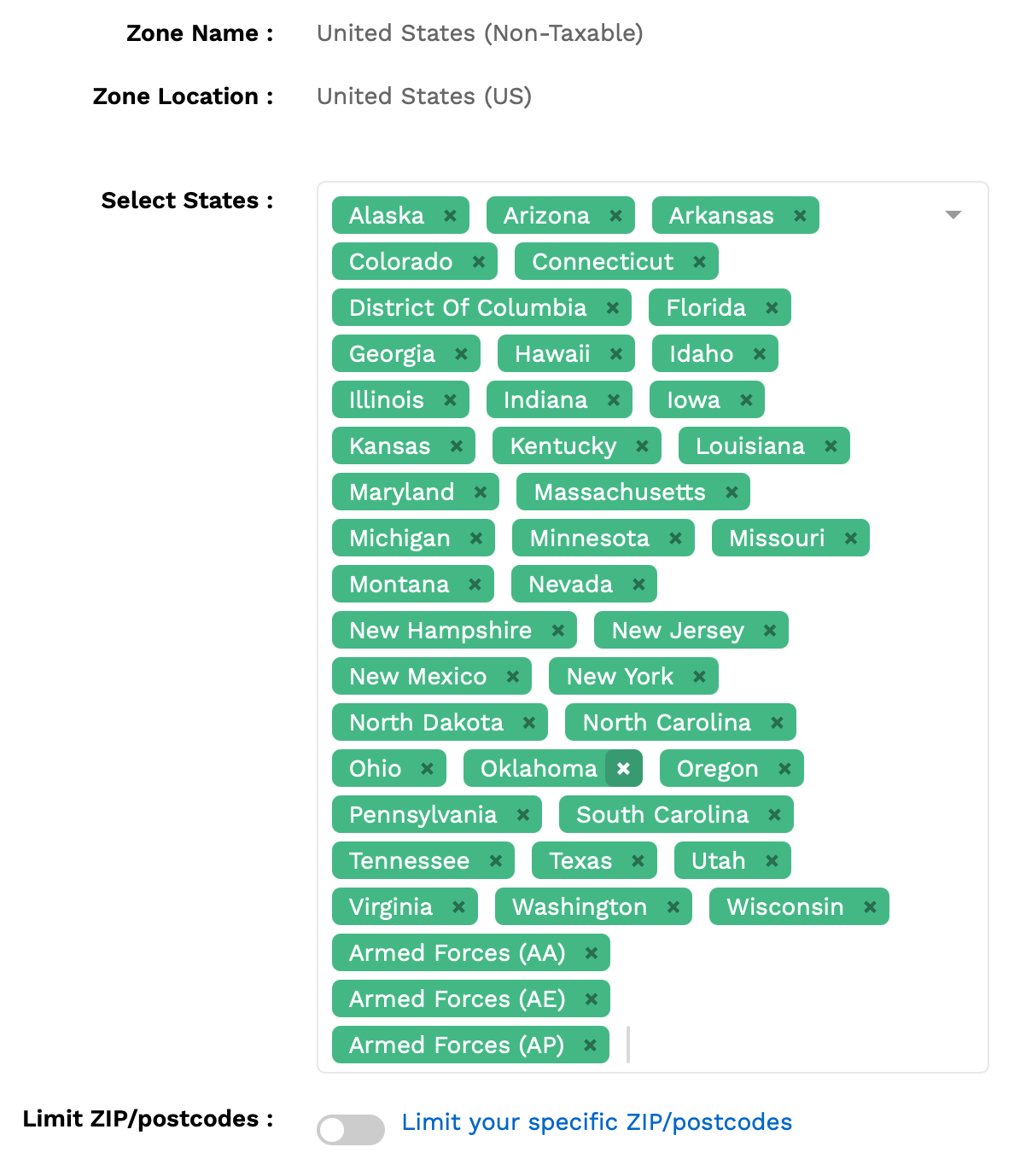
Task: Remove Hawaii from selected states
Action: coord(615,354)
